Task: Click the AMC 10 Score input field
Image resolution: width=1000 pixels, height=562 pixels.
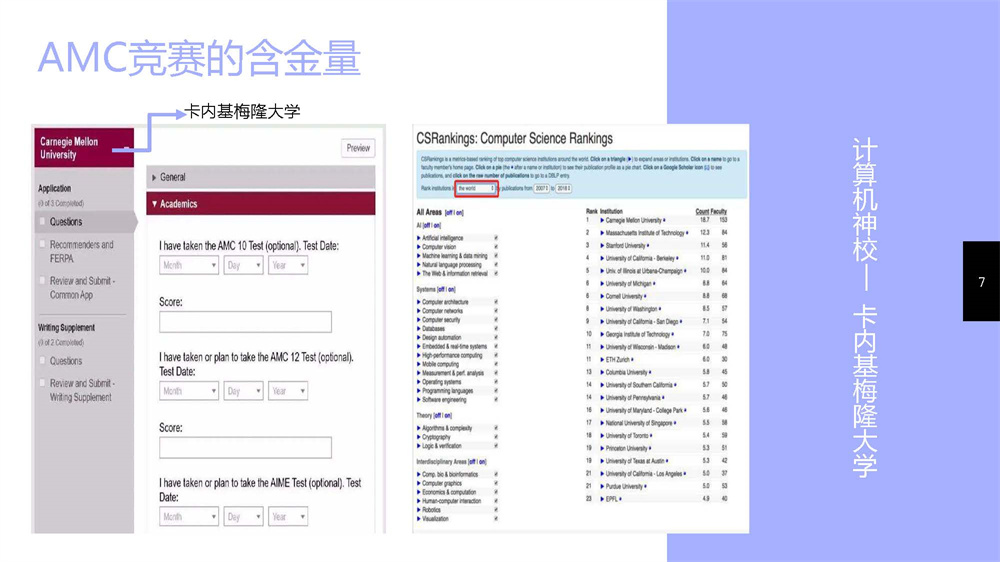Action: 245,322
